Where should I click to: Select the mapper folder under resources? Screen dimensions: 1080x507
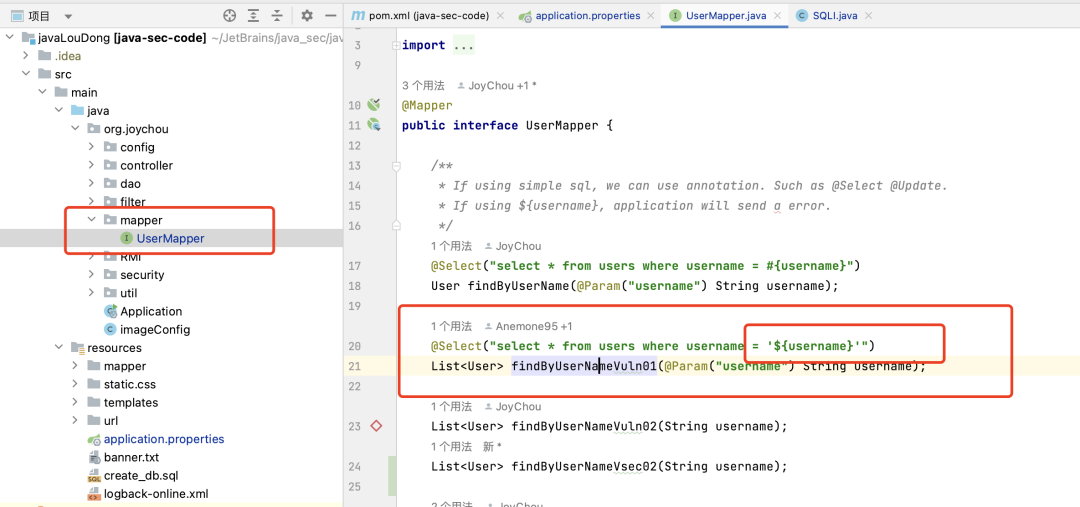click(125, 366)
